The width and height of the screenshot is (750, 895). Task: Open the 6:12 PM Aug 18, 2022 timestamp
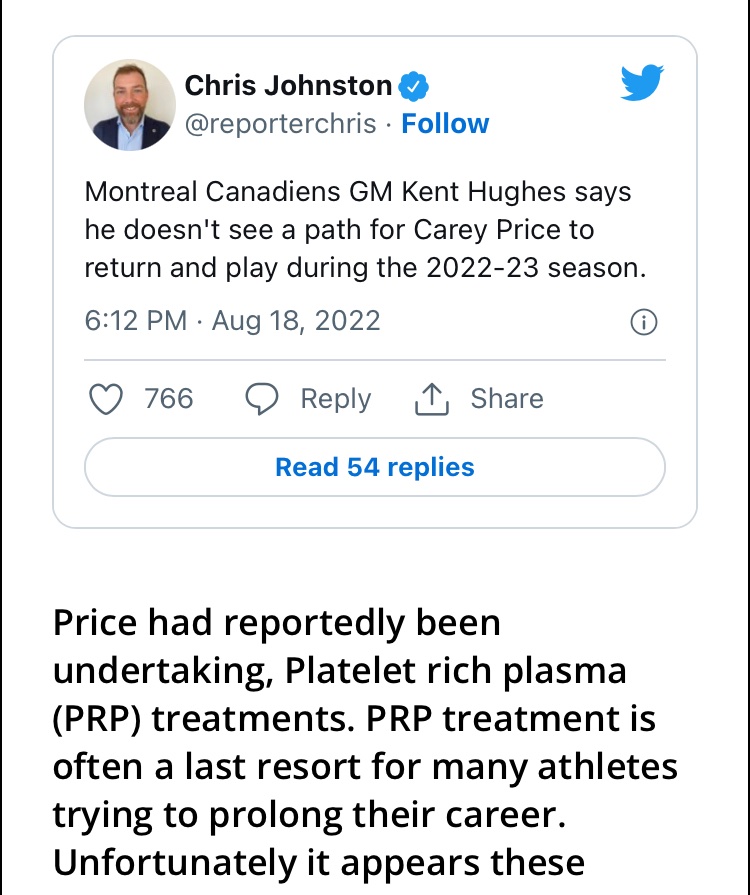click(232, 321)
